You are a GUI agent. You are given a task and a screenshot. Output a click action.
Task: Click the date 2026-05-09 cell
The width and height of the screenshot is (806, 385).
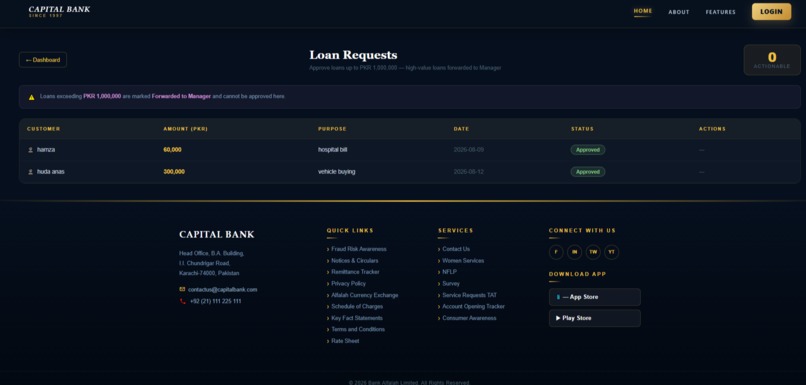(468, 150)
